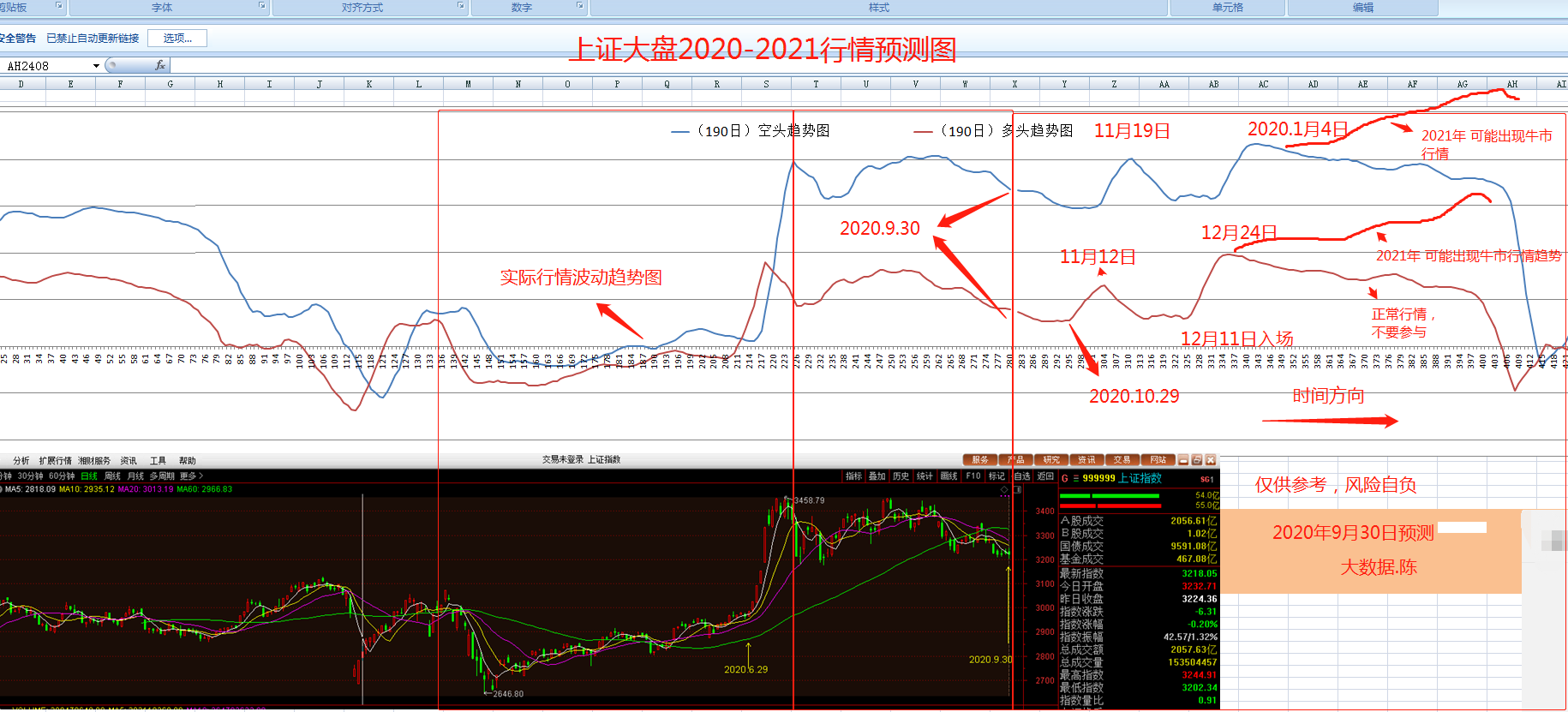The image size is (1568, 712).
Task: Click the 交易 button in stock window
Action: click(x=1122, y=460)
